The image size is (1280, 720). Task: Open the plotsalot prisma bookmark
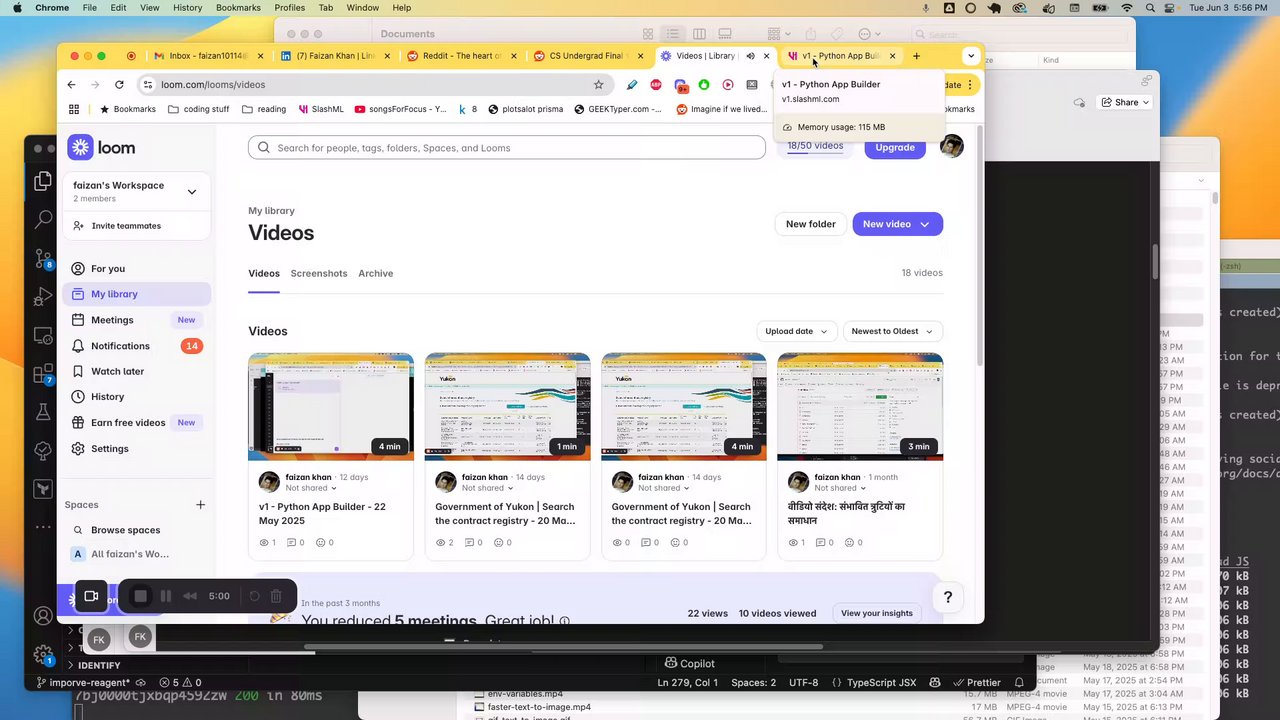525,109
